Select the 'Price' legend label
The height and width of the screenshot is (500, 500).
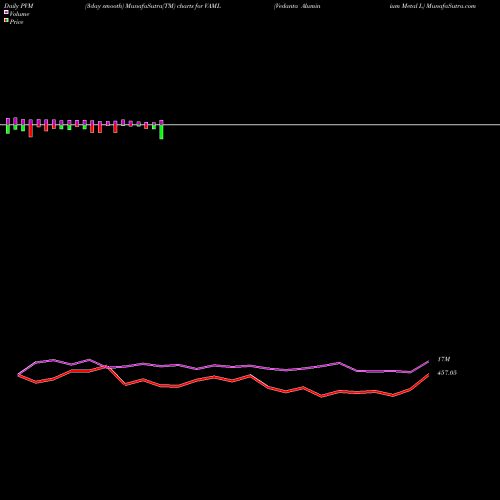tap(16, 22)
